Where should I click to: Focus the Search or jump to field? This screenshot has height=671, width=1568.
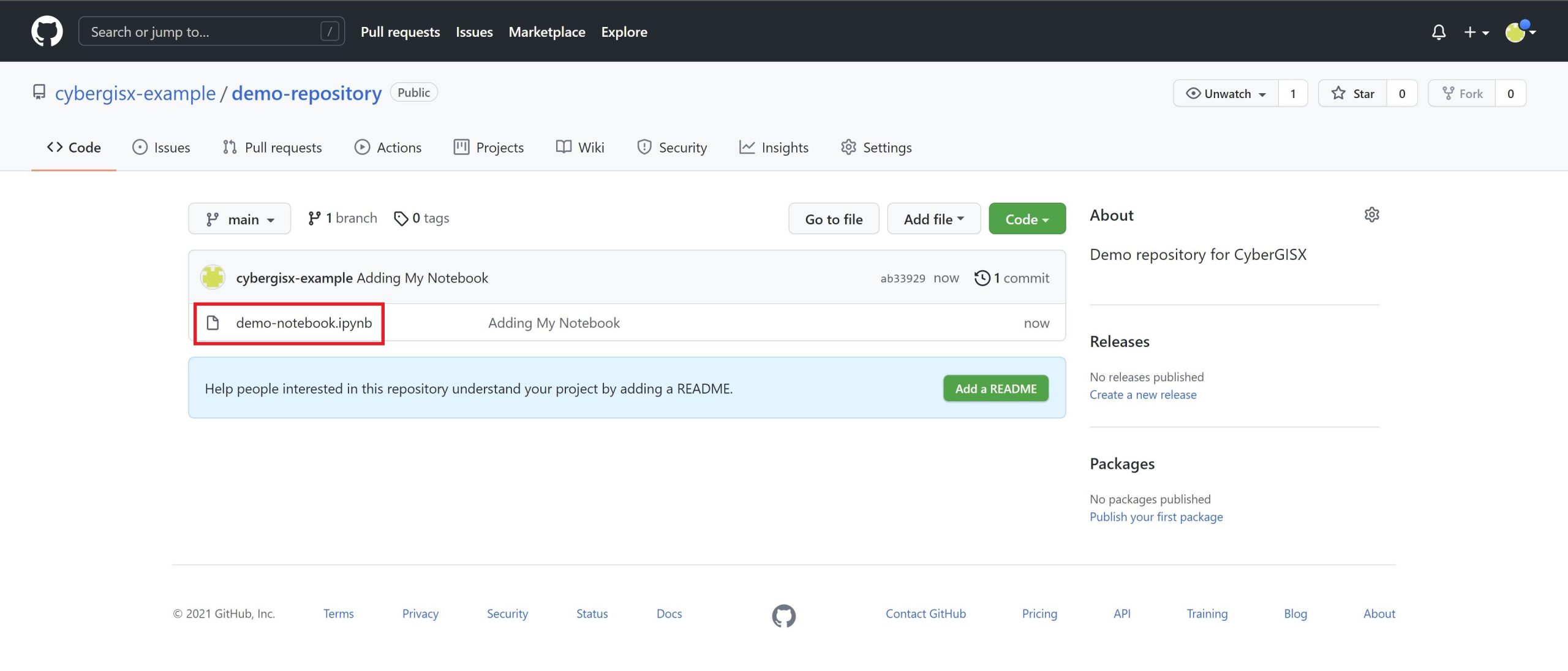[x=211, y=31]
